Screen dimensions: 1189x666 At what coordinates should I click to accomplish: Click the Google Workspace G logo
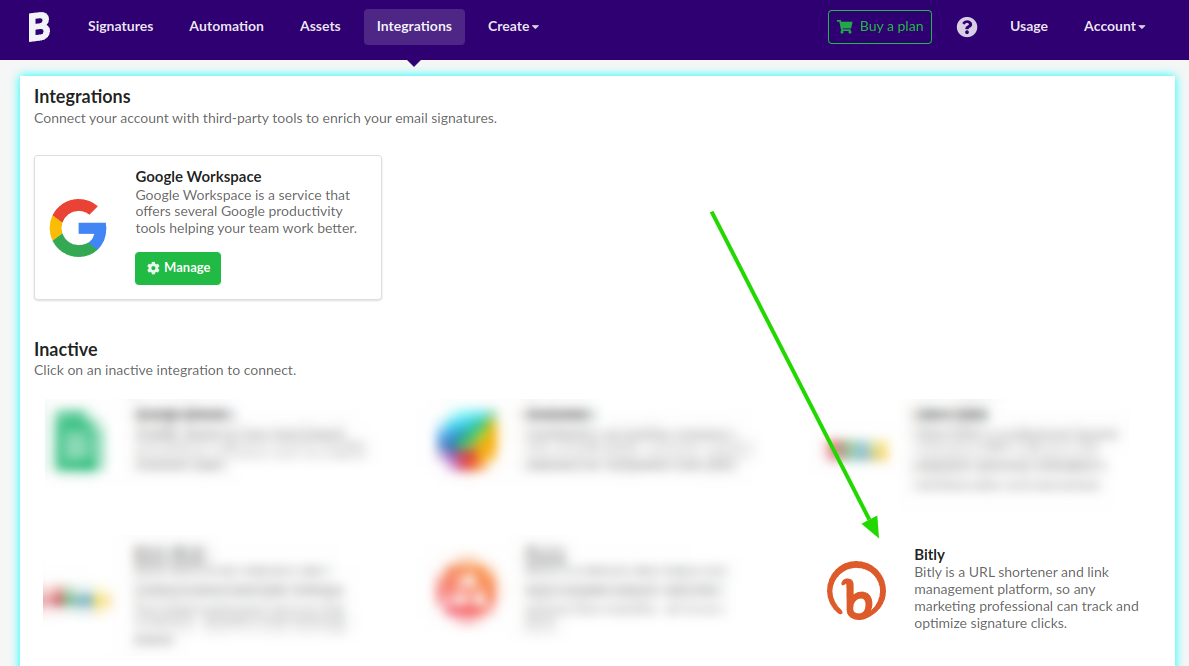pyautogui.click(x=78, y=228)
